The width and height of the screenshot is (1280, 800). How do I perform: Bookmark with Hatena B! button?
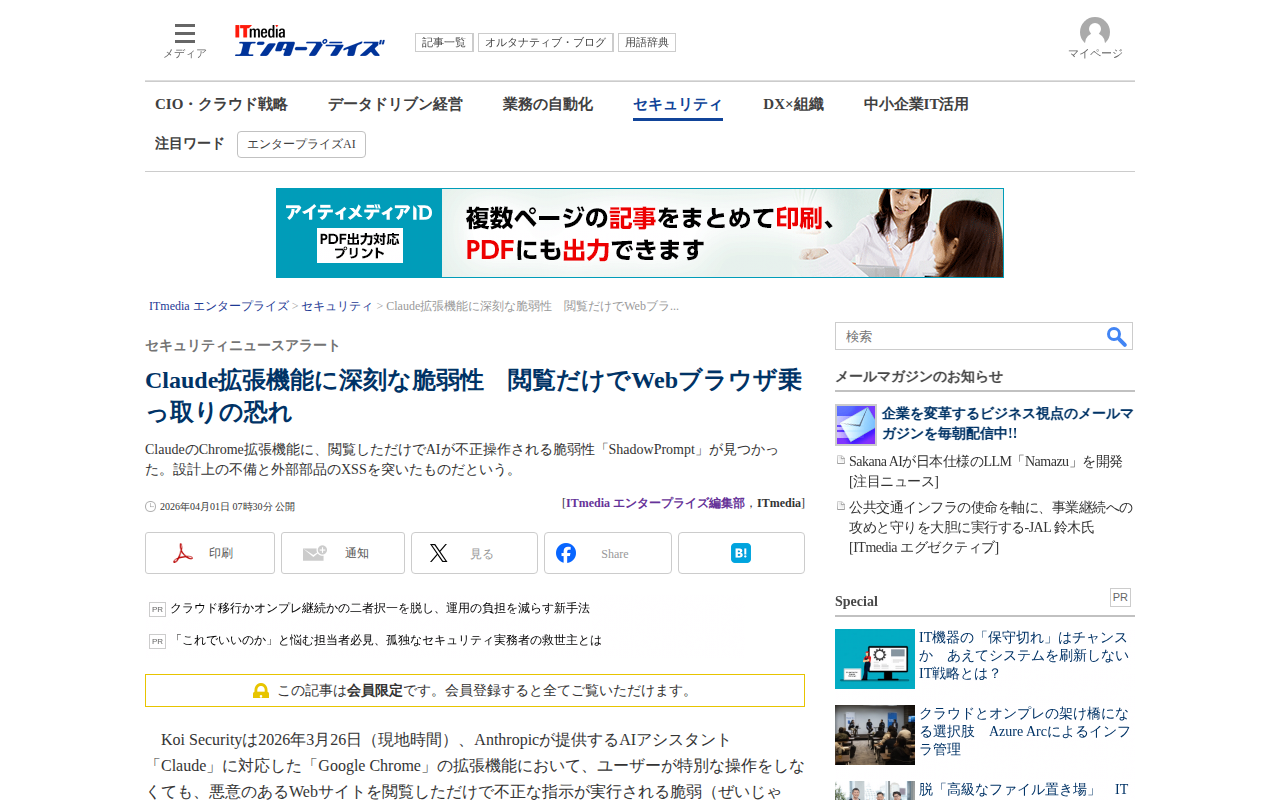741,553
